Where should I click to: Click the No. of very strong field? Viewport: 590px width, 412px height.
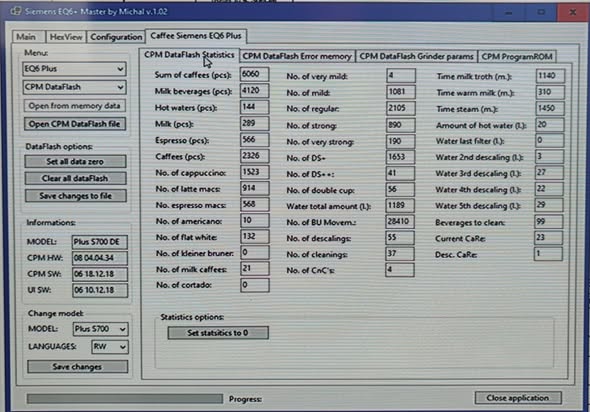(x=401, y=141)
